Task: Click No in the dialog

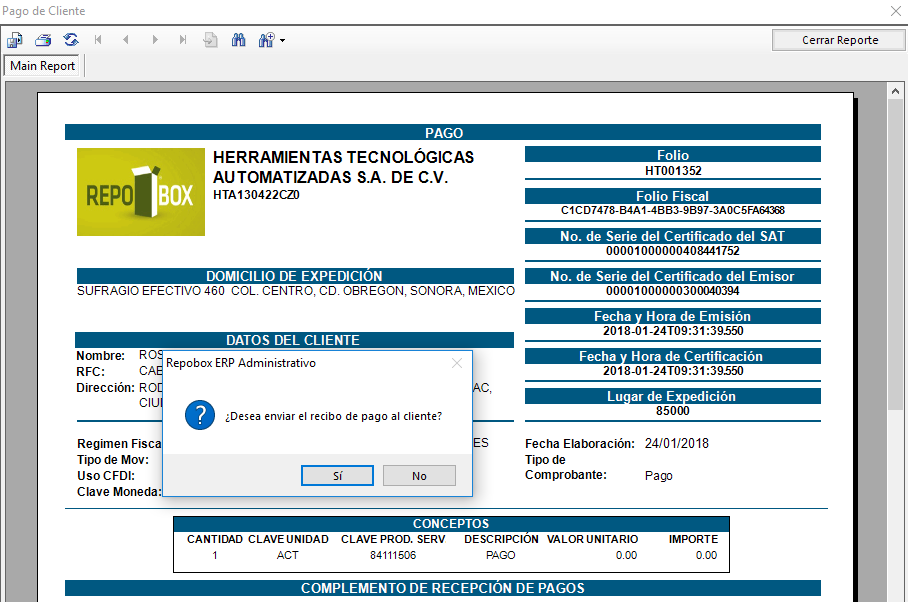Action: 419,476
